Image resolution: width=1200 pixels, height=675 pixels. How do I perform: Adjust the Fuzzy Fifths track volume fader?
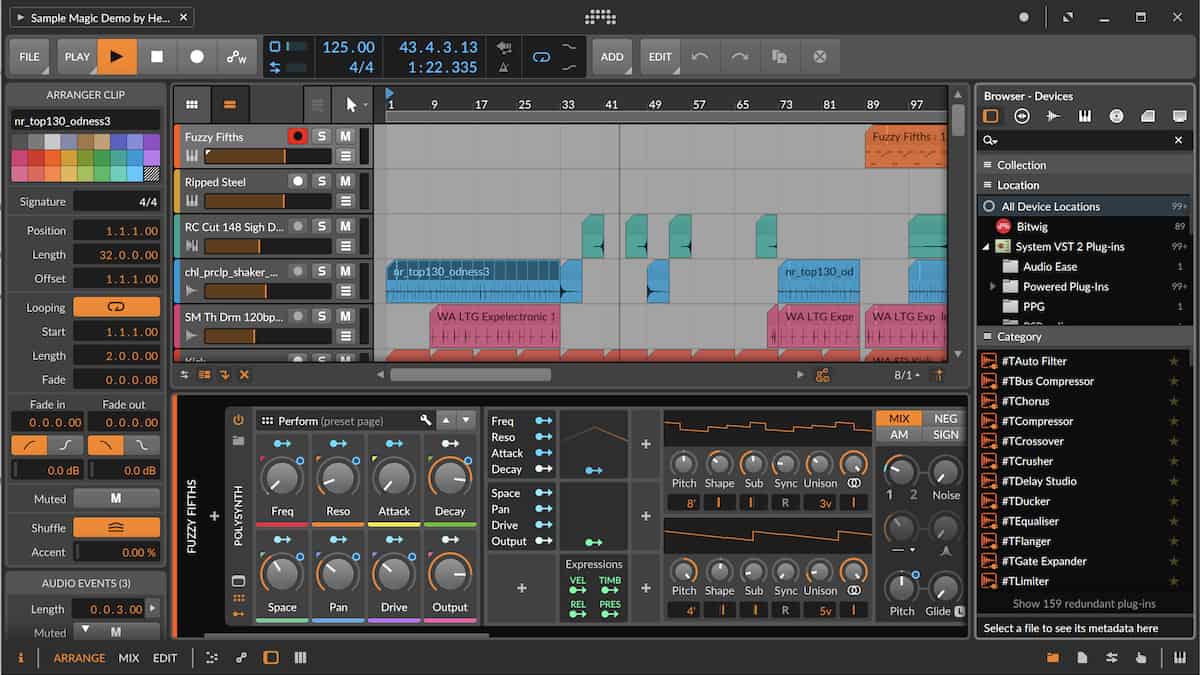click(x=267, y=156)
